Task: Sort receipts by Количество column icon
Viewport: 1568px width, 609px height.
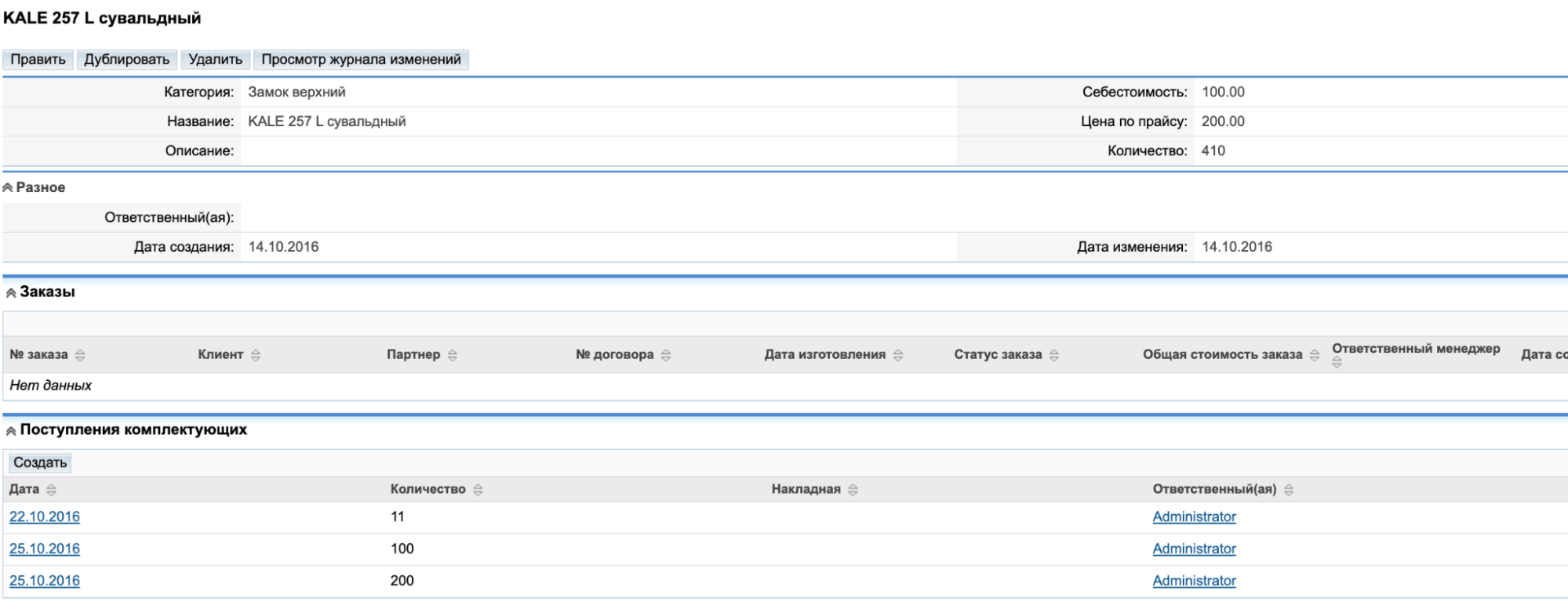Action: pyautogui.click(x=478, y=490)
